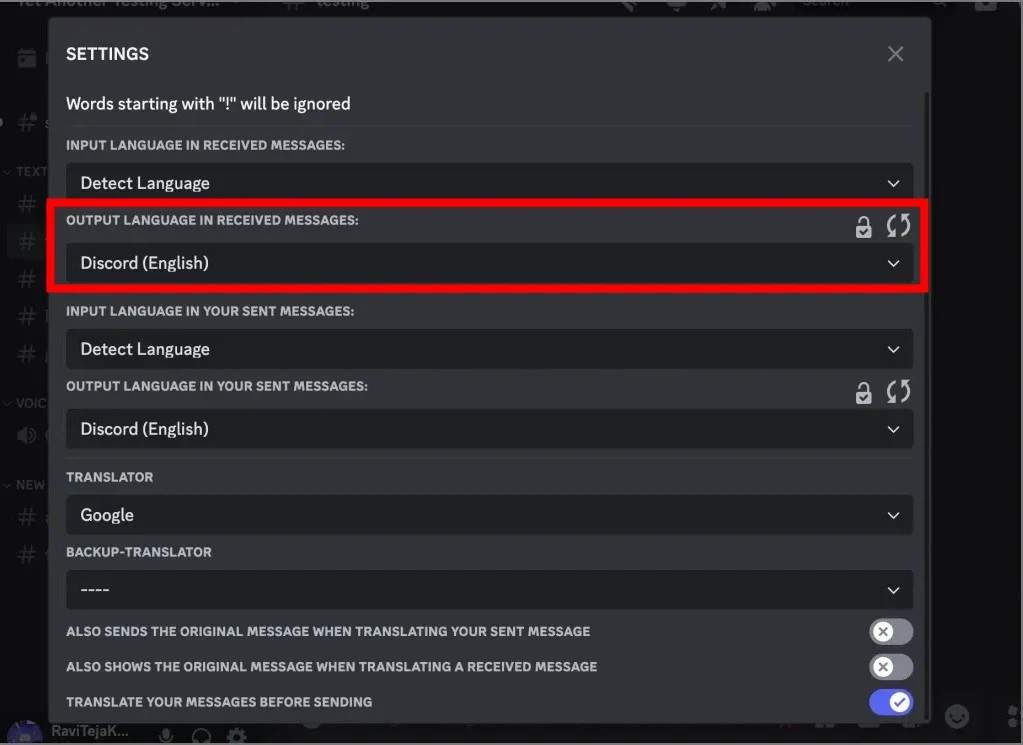
Task: Expand the Backup-Translator dropdown
Action: coord(489,590)
